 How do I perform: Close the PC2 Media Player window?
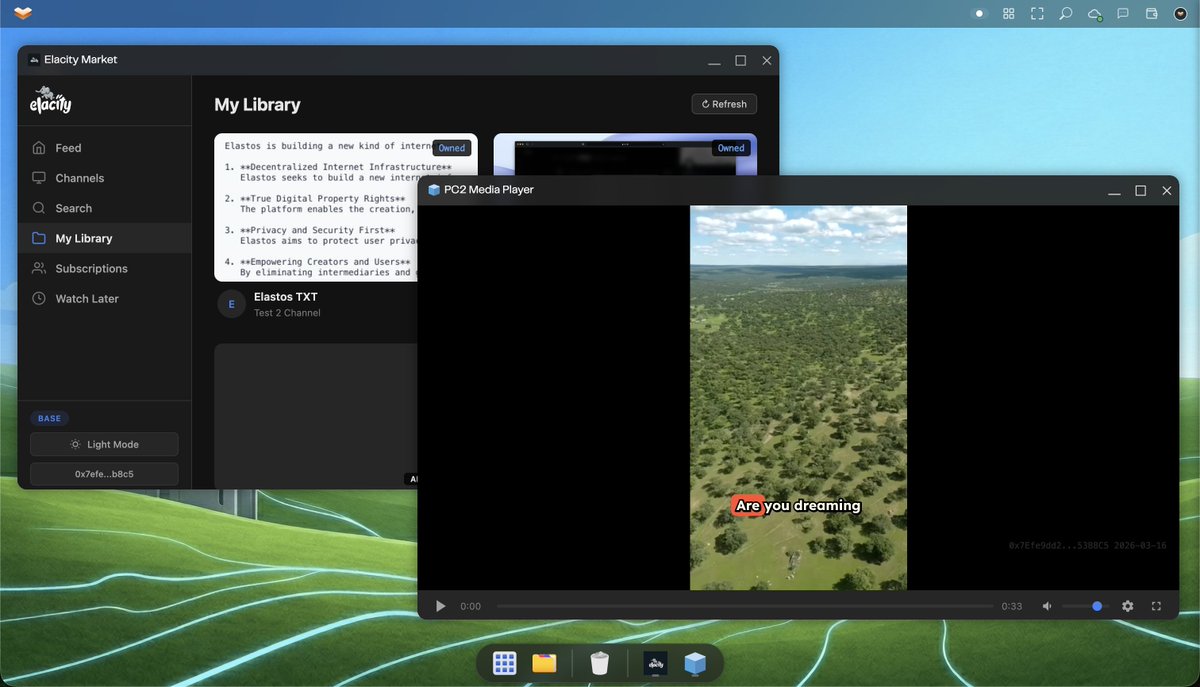coord(1167,190)
